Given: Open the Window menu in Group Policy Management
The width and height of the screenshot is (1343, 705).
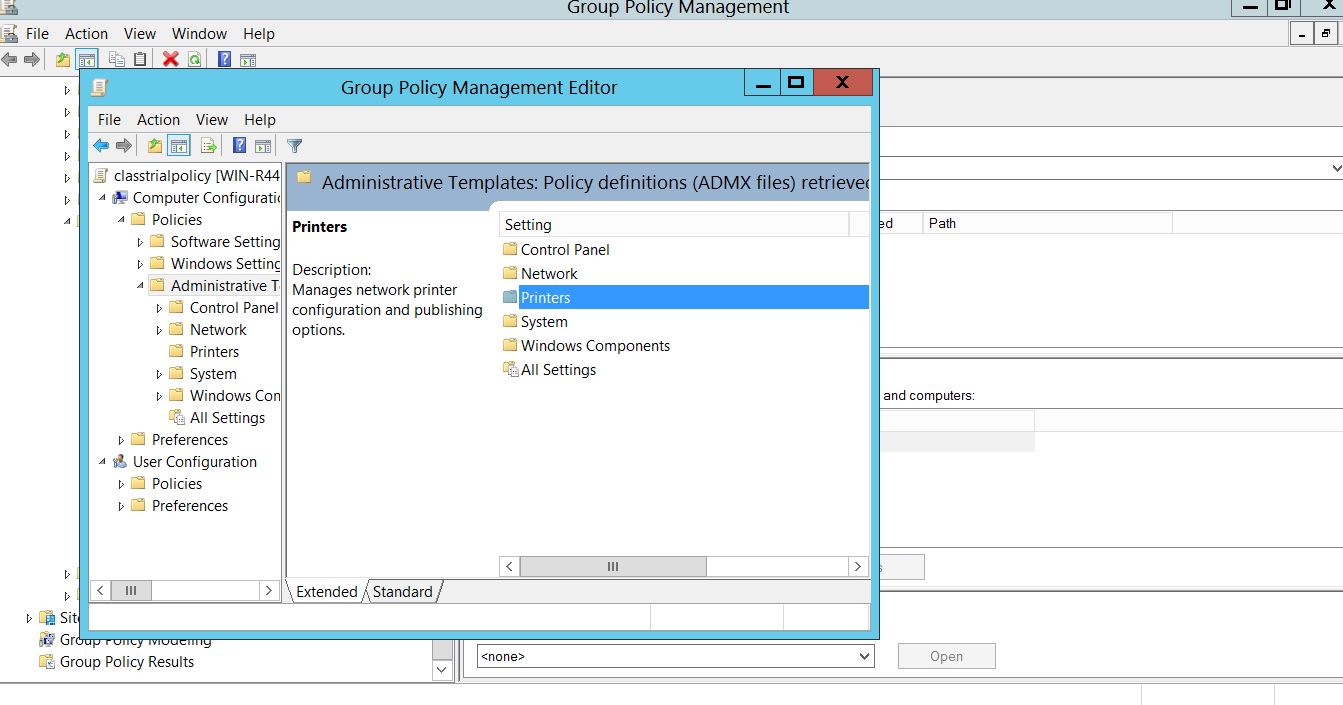Looking at the screenshot, I should click(200, 34).
